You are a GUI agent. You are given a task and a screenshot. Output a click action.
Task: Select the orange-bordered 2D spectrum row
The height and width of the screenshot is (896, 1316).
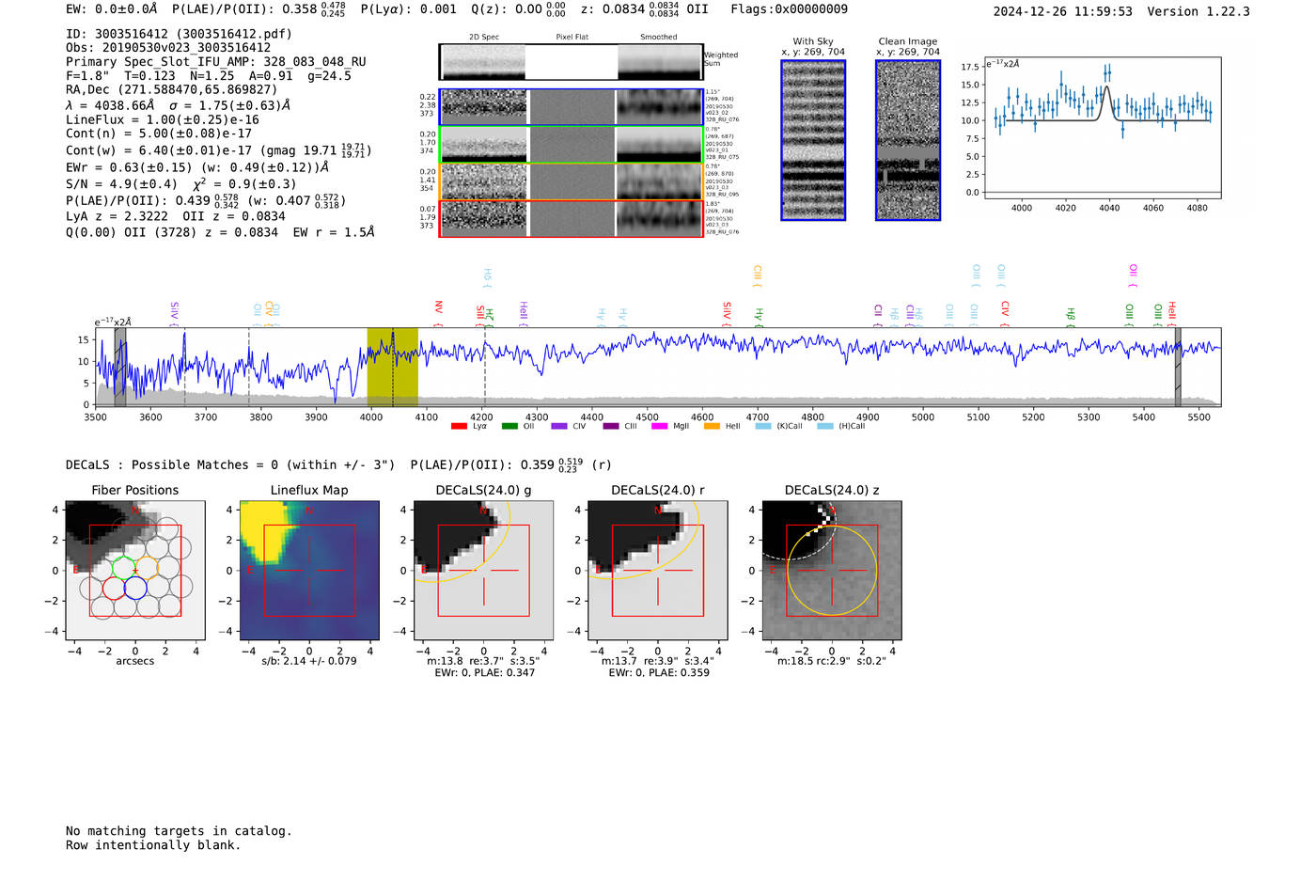(x=572, y=181)
